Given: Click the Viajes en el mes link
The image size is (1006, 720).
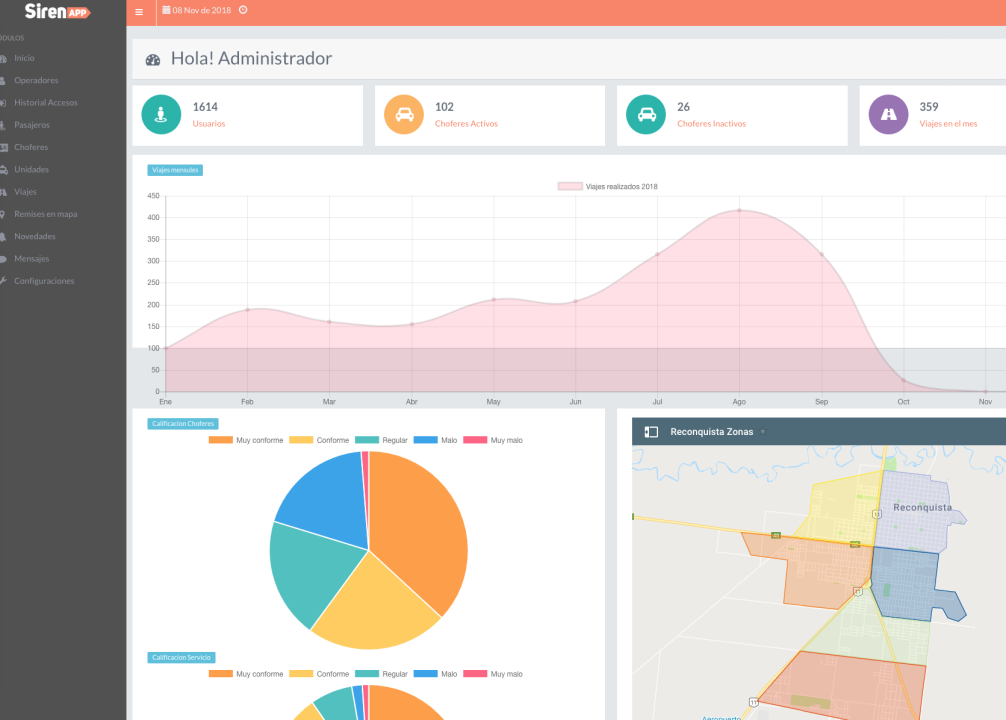Looking at the screenshot, I should pyautogui.click(x=948, y=124).
